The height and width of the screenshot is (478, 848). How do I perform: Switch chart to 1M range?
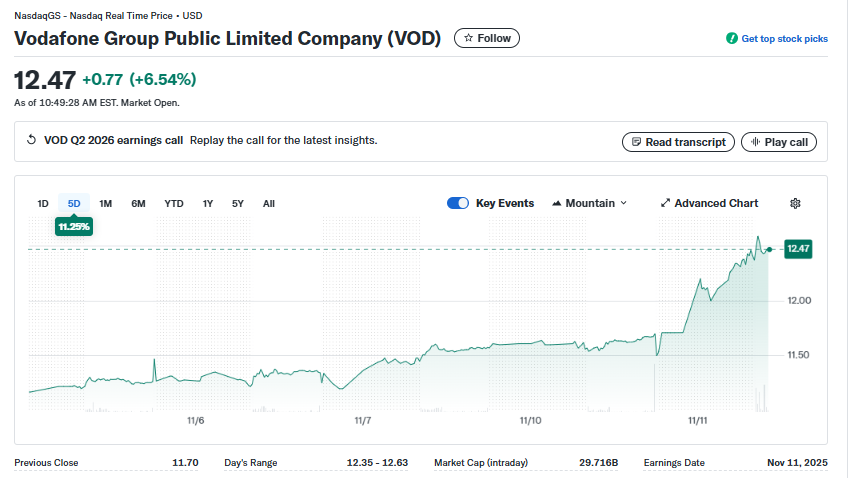[x=106, y=203]
